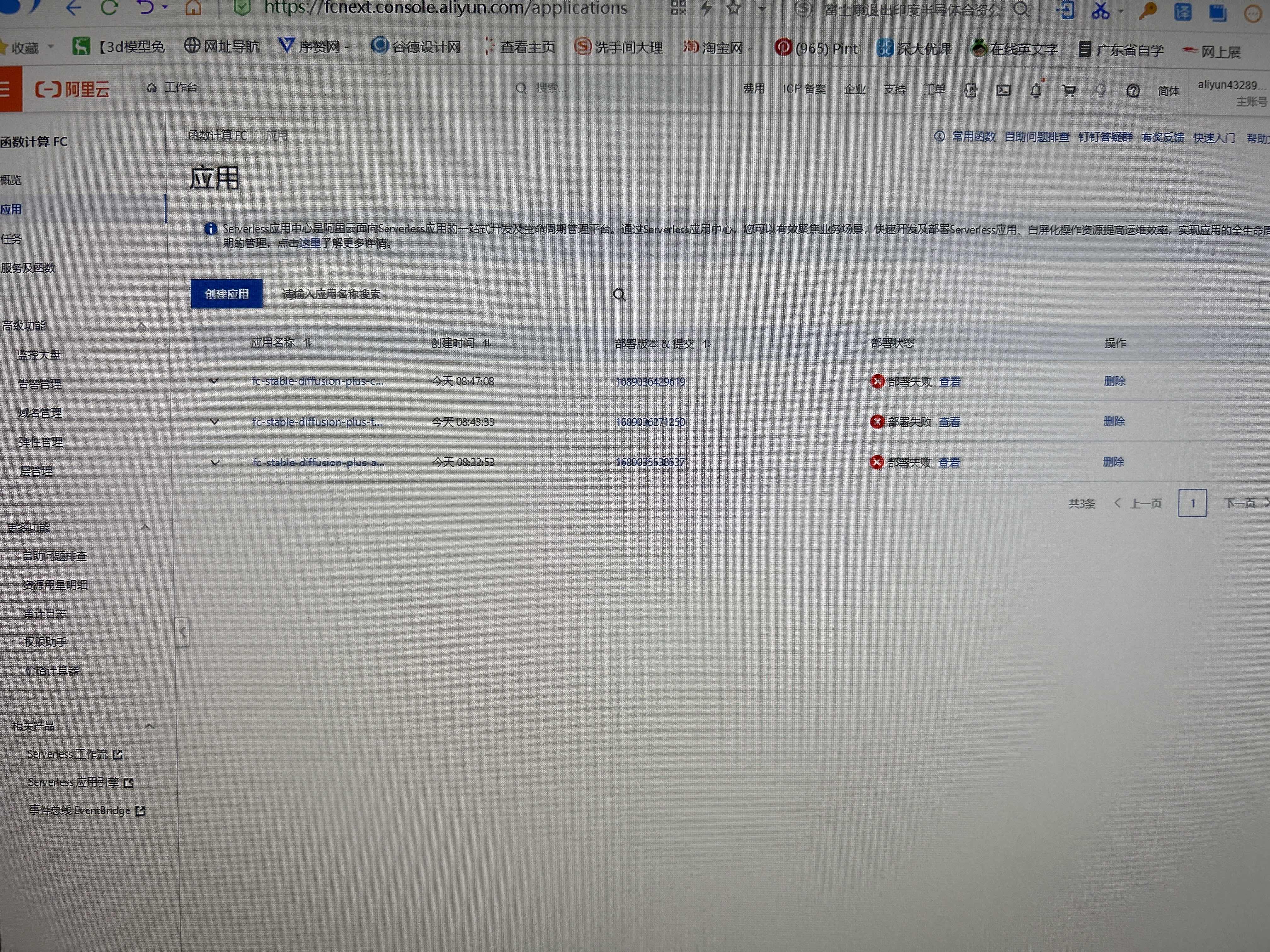Open dropdown arrow next to star icon

[x=762, y=8]
